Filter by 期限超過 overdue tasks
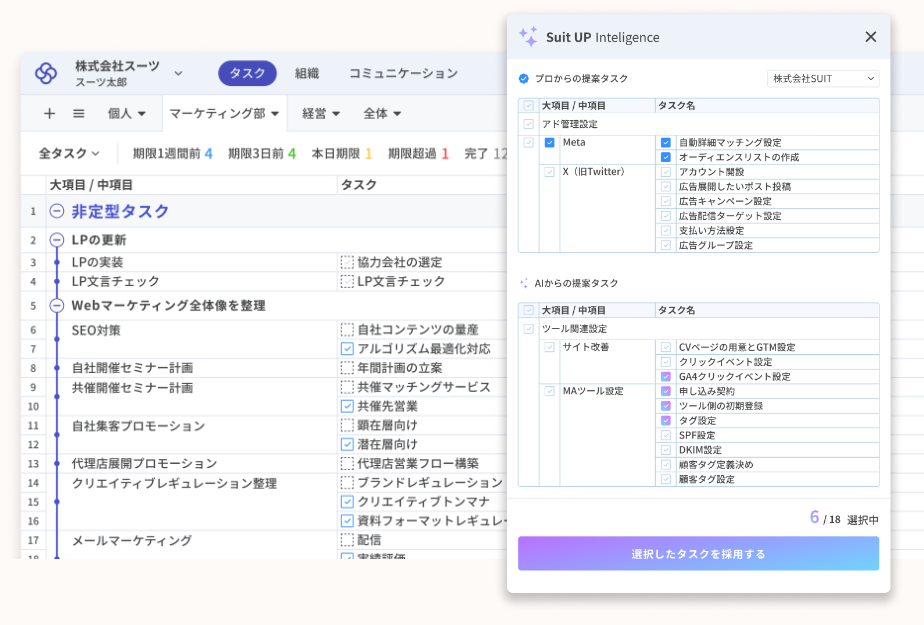Screen dimensions: 924x625 tap(418, 153)
